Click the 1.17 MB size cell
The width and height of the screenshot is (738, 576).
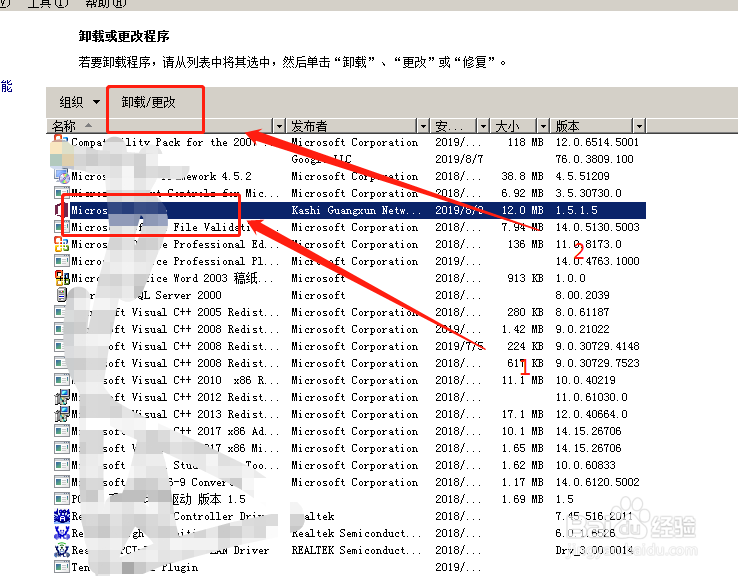click(x=522, y=482)
